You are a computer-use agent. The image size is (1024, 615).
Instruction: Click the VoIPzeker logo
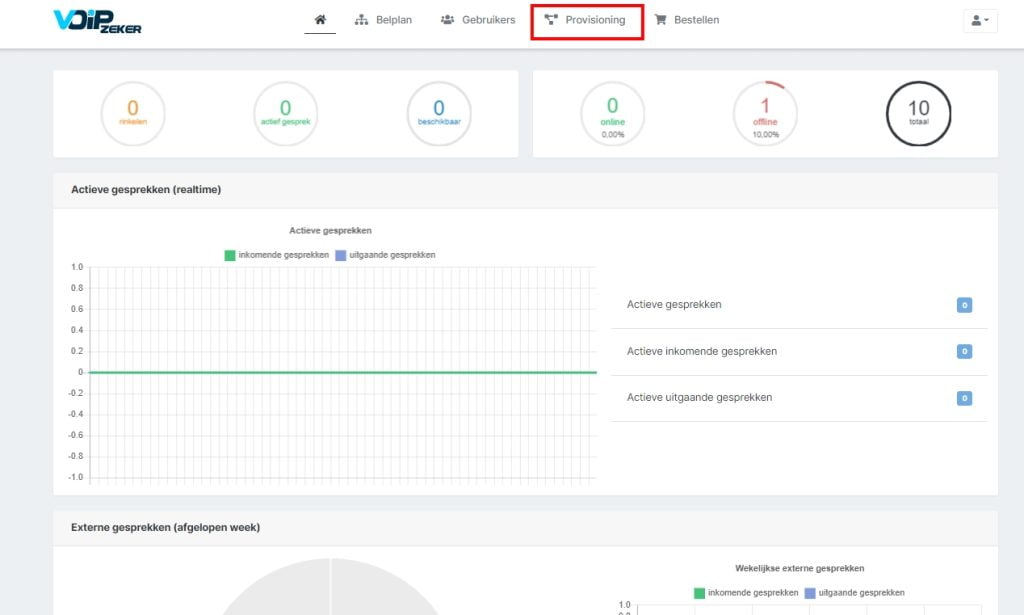point(97,21)
